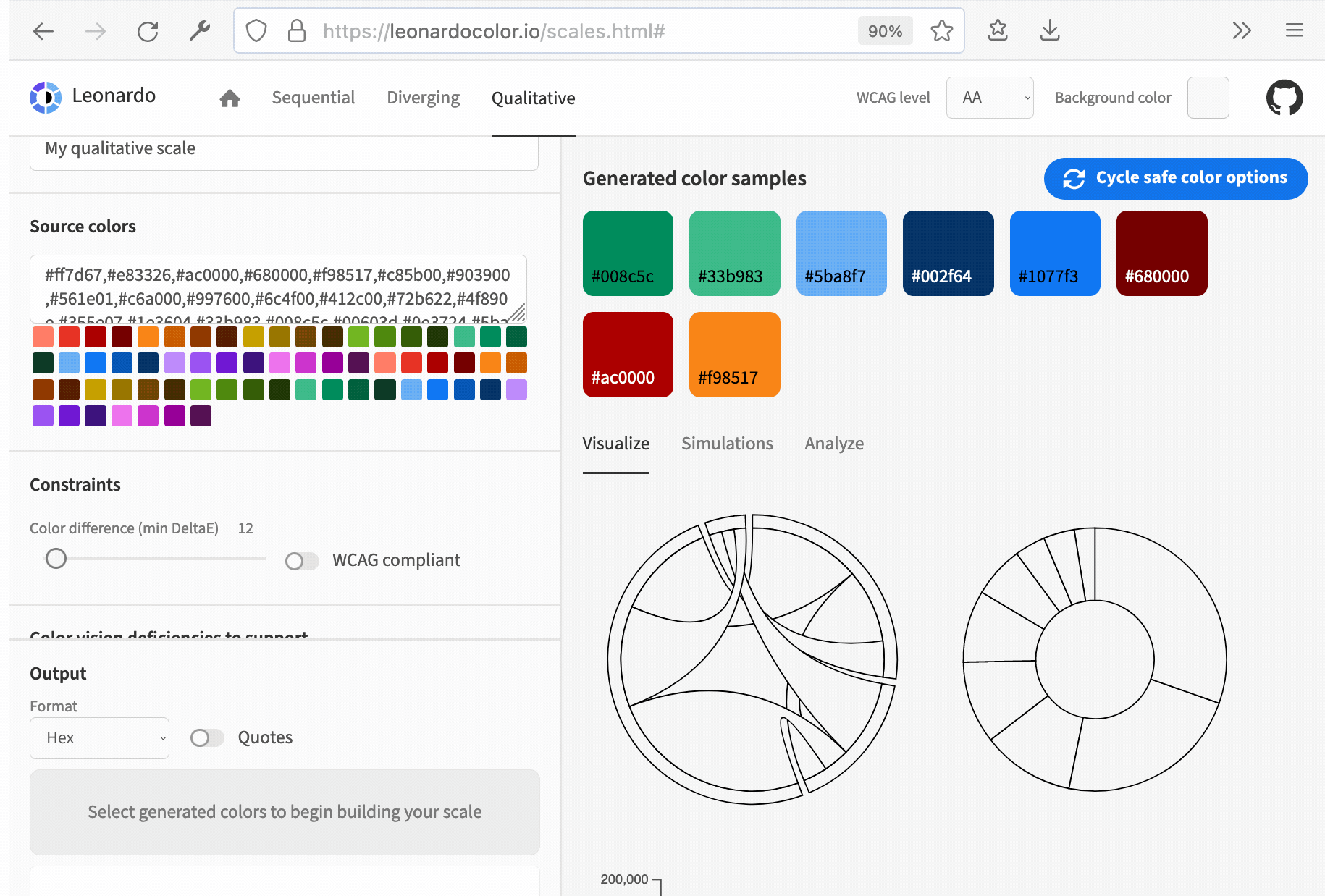Viewport: 1325px width, 896px height.
Task: Click the My qualitative scale name field
Action: coord(284,149)
